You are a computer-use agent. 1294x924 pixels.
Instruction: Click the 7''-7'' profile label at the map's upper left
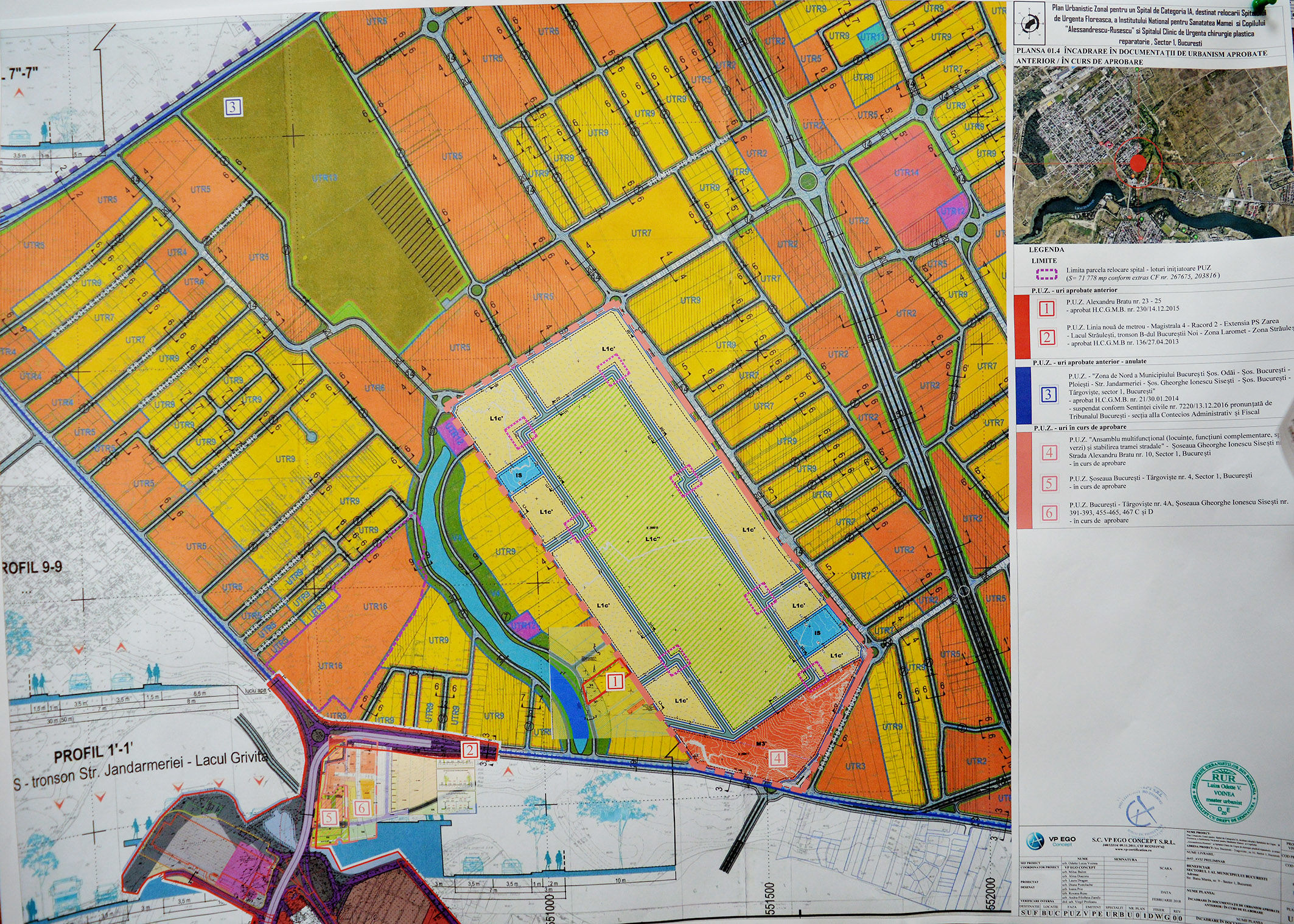[x=21, y=74]
